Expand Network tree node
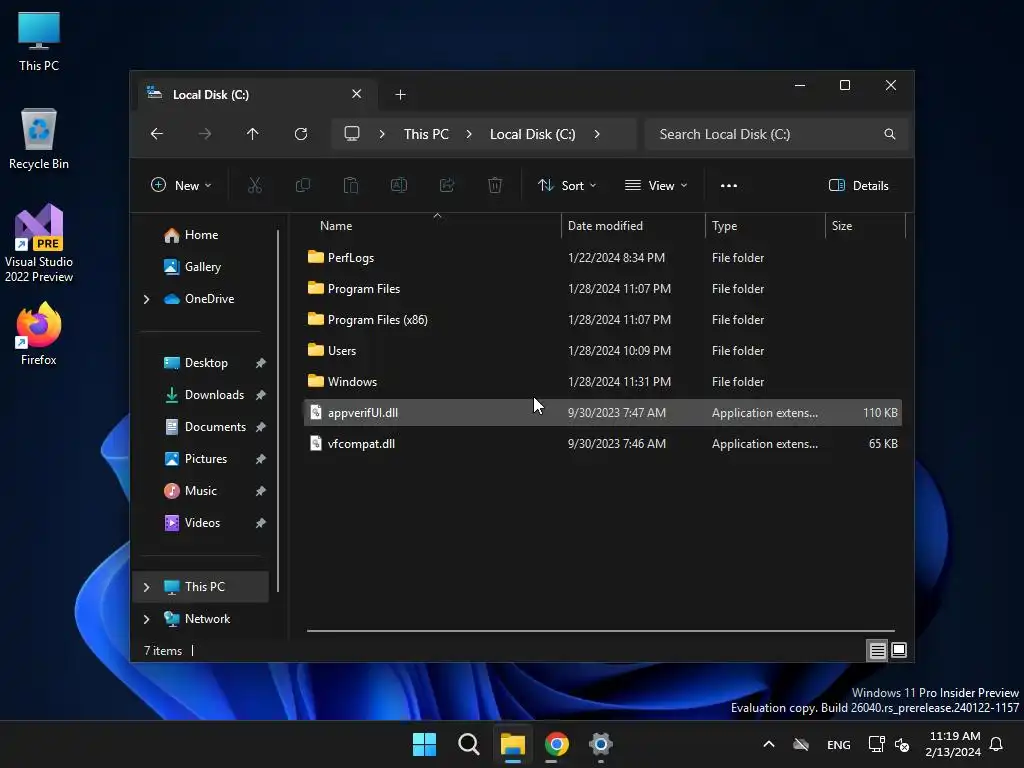The width and height of the screenshot is (1024, 768). coord(146,619)
